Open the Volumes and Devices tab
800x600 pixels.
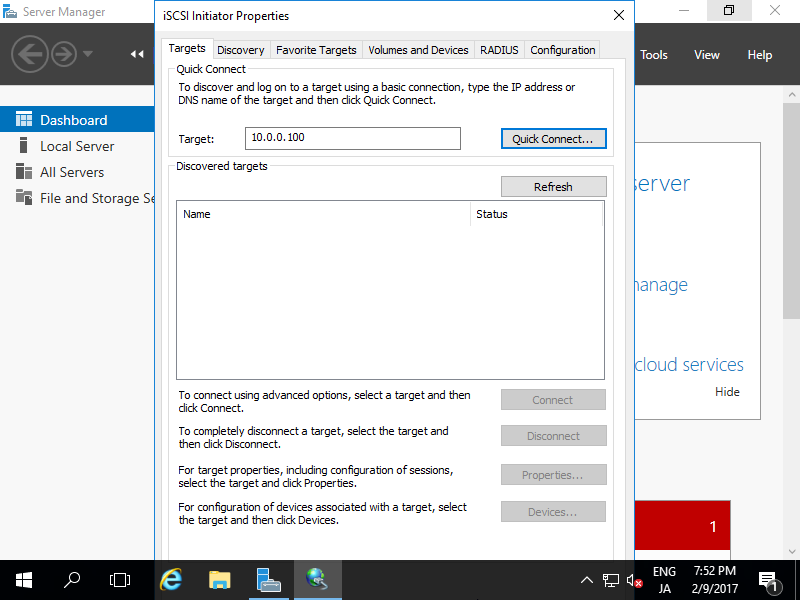coord(418,50)
